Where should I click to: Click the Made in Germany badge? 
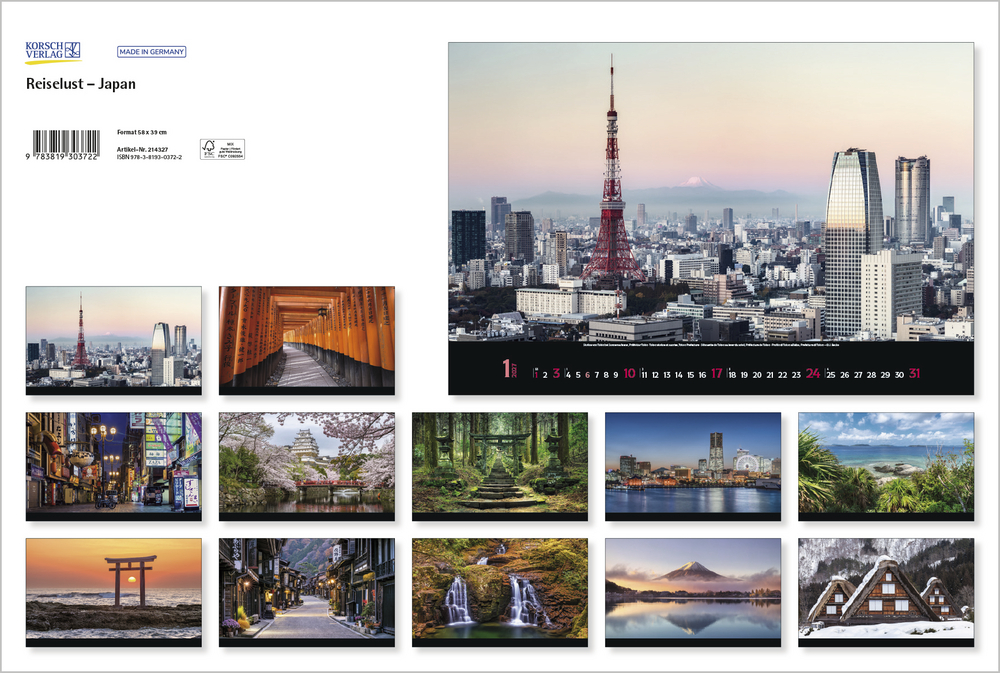(151, 52)
